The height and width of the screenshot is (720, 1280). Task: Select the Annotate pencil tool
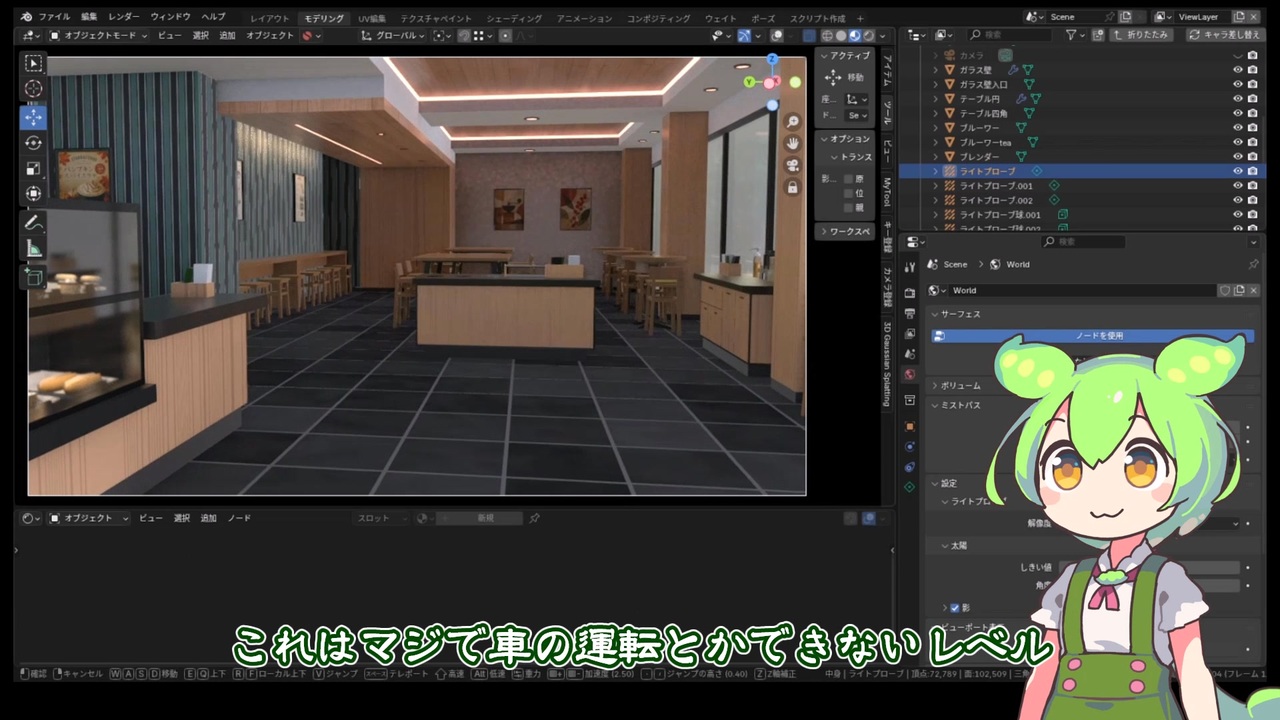tap(34, 222)
